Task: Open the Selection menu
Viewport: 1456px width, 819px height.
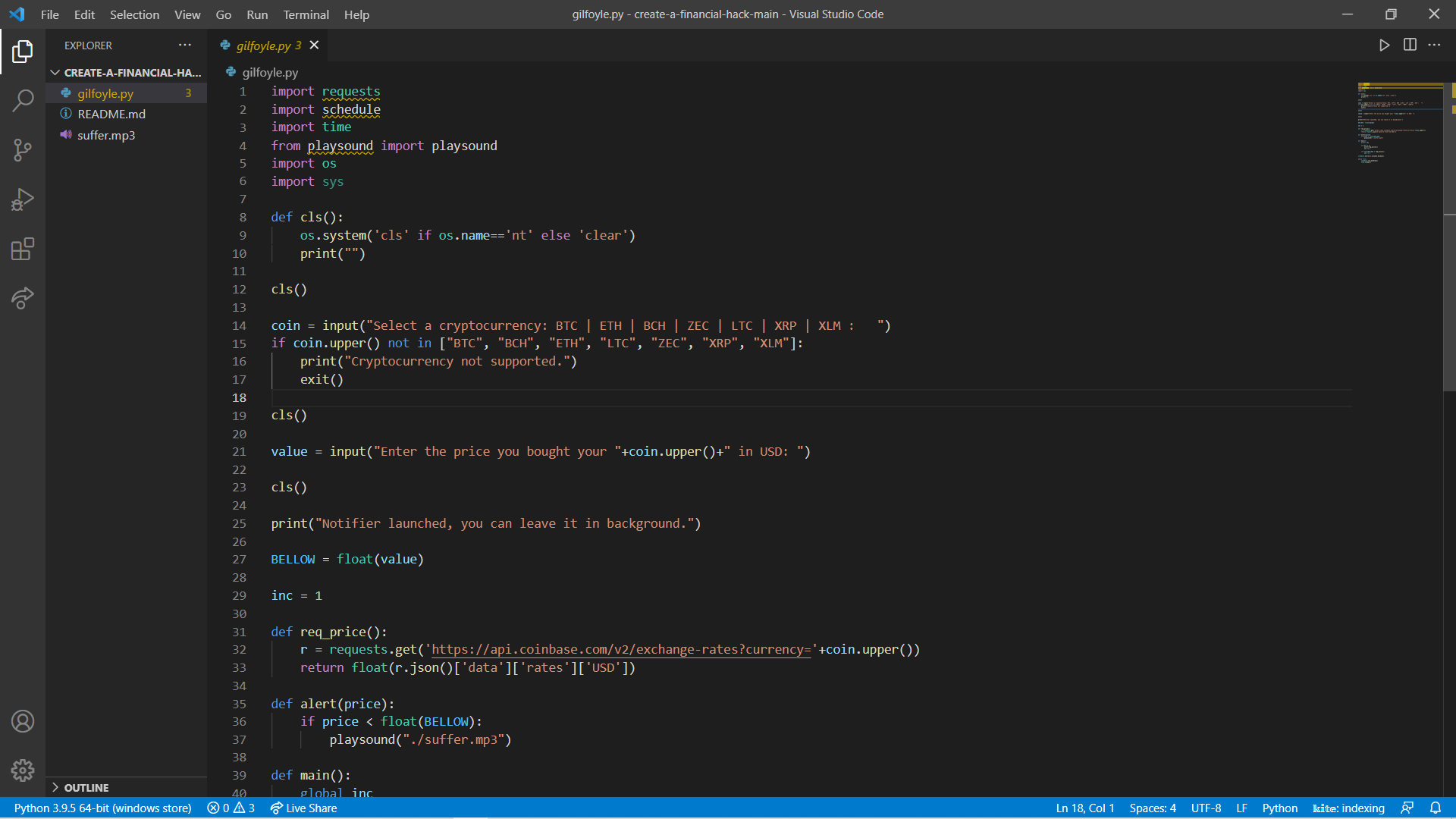Action: coord(134,14)
